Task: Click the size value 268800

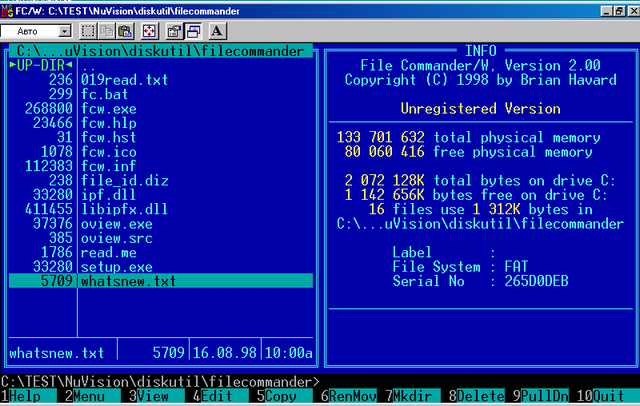Action: [49, 109]
